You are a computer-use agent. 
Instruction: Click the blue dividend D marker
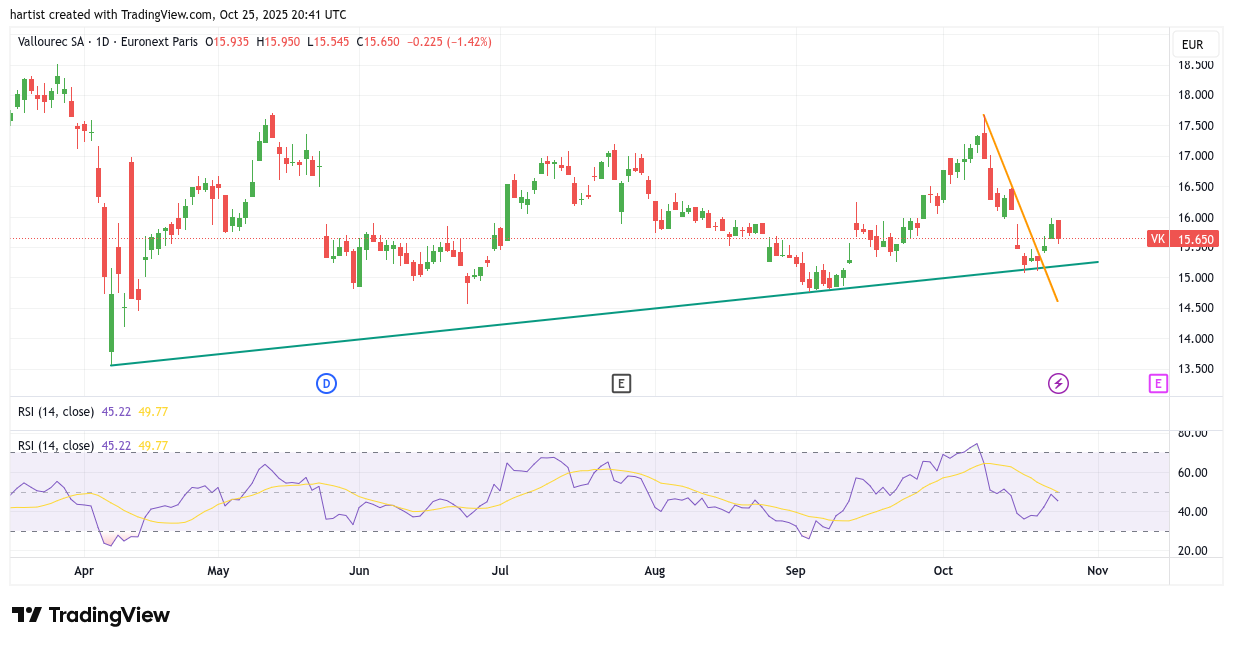click(325, 383)
